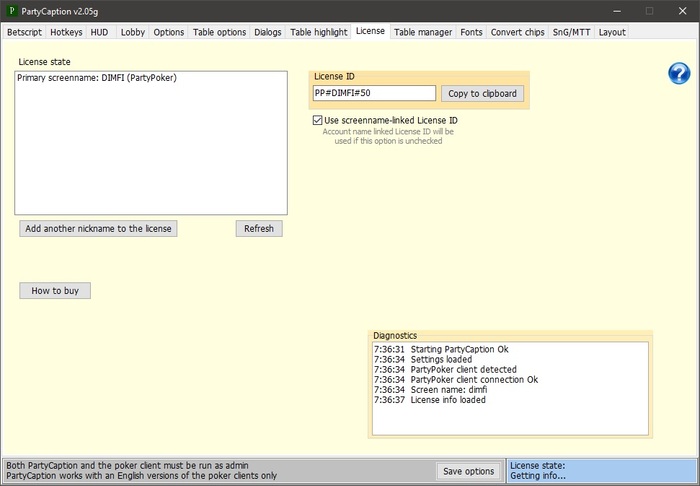Minimize the PartyCaption window
The image size is (700, 486).
(x=617, y=11)
